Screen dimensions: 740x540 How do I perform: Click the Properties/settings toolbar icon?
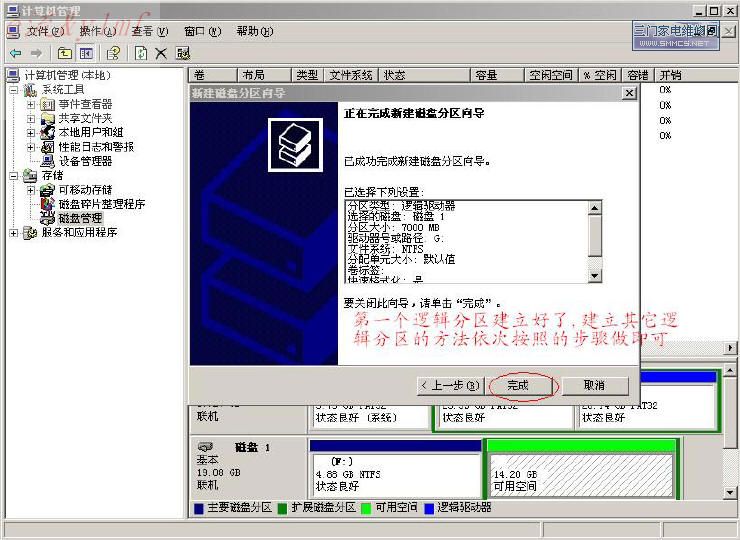point(183,53)
